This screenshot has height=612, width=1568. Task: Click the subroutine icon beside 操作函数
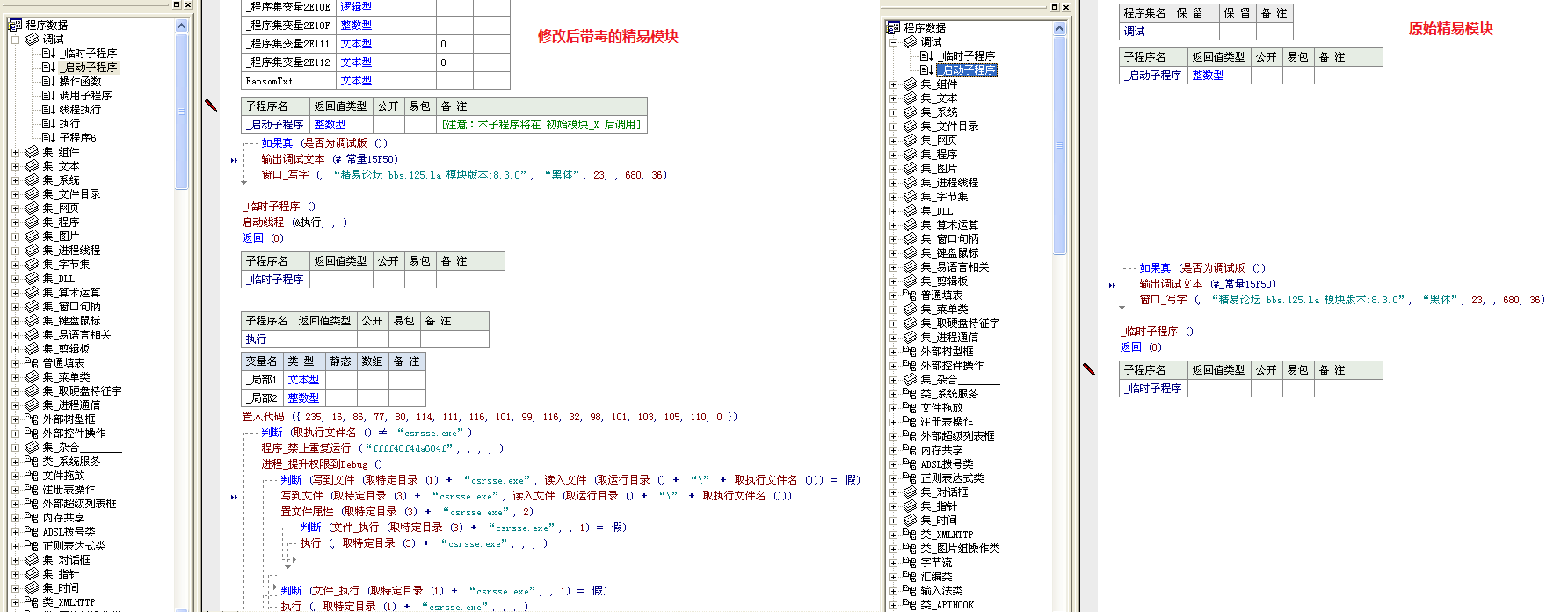click(48, 82)
